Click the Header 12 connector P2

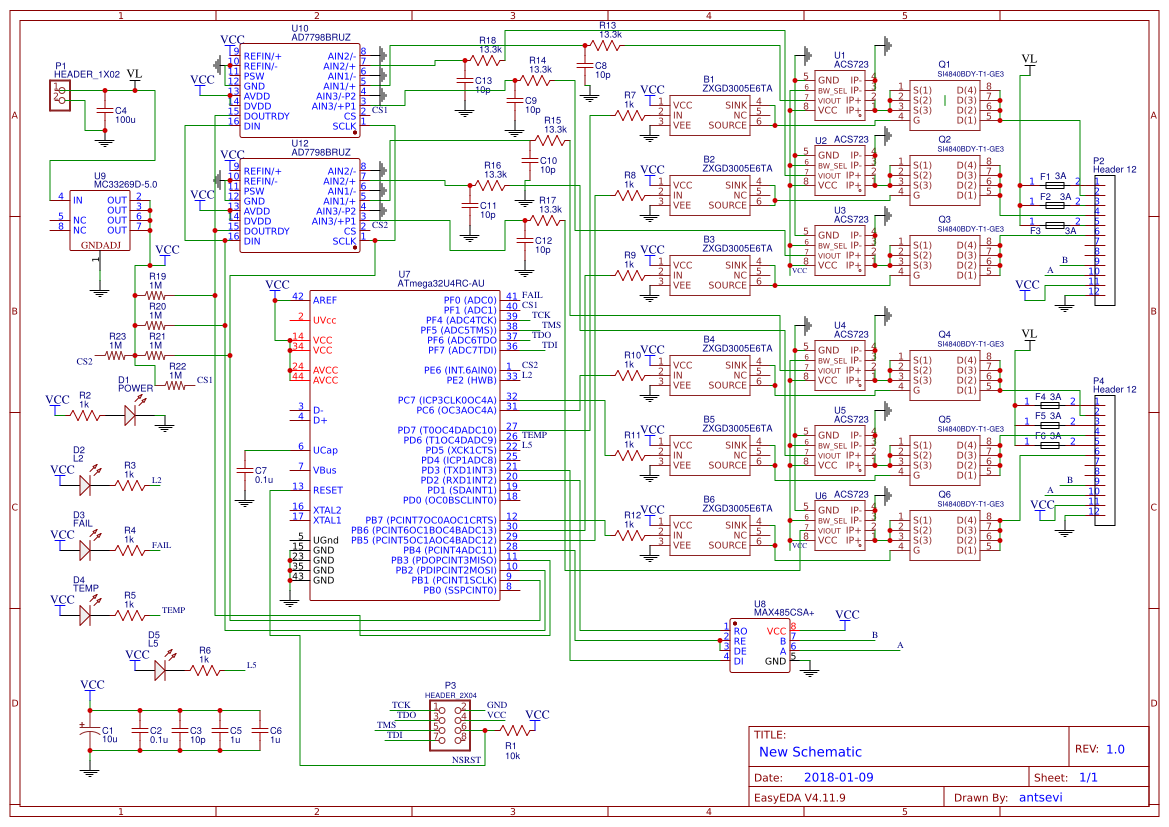coord(1105,241)
